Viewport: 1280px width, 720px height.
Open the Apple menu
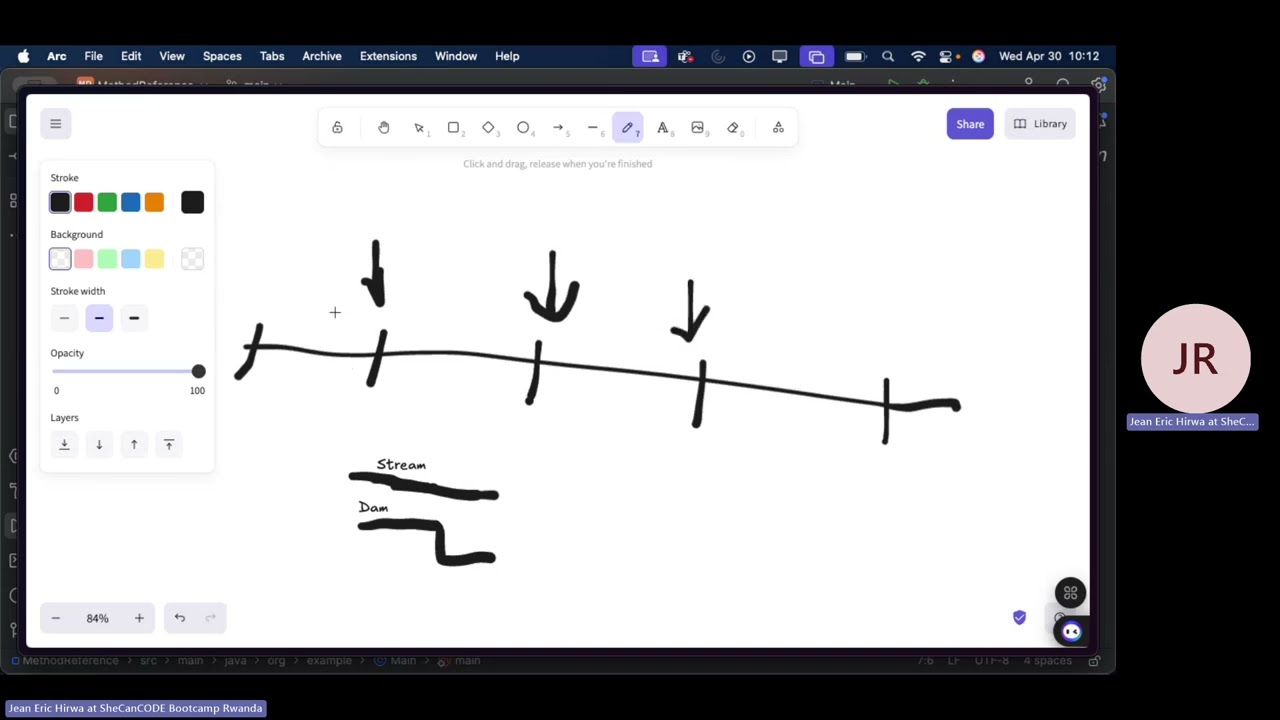[x=24, y=56]
